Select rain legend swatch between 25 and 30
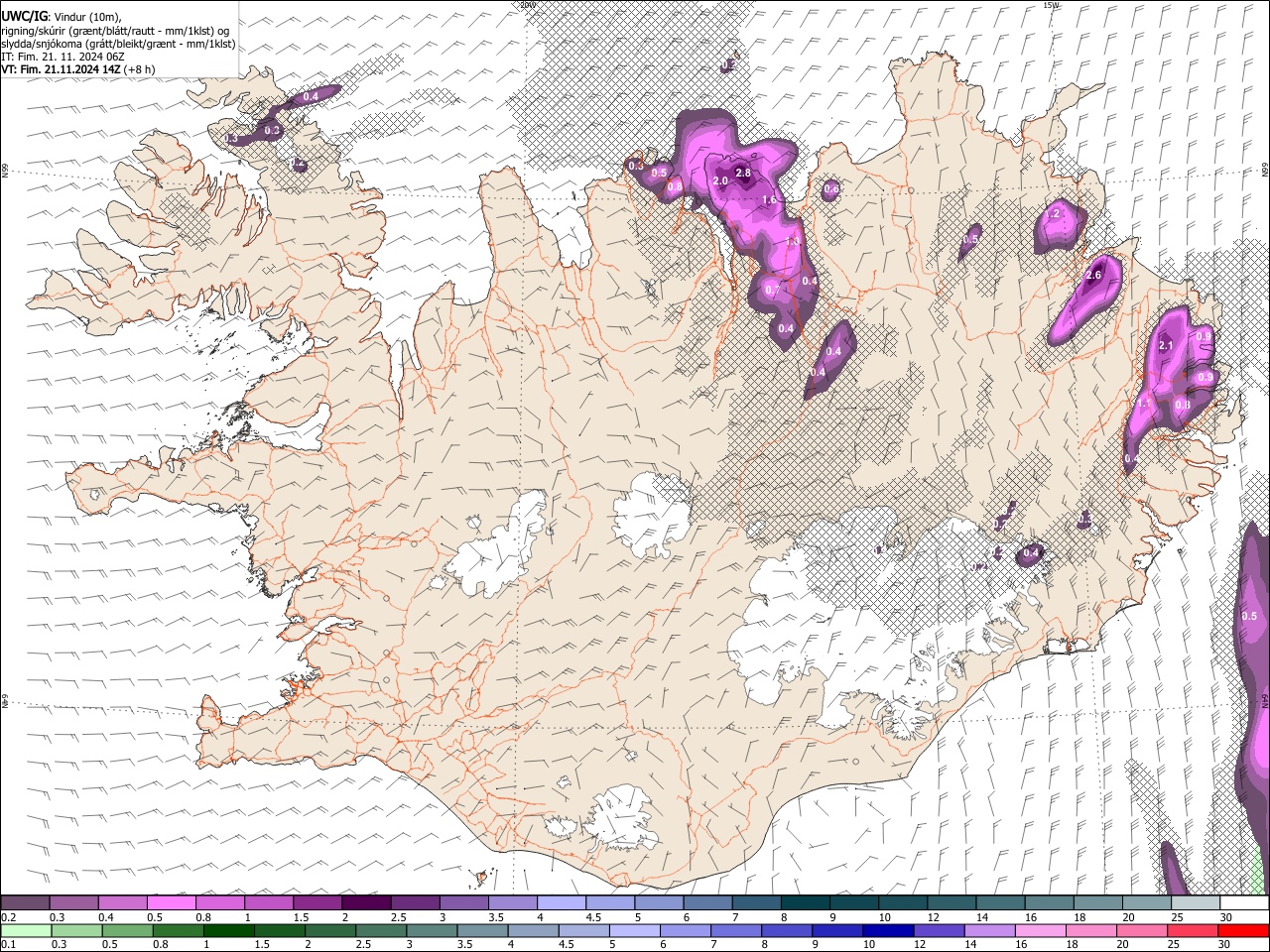 (x=1193, y=930)
